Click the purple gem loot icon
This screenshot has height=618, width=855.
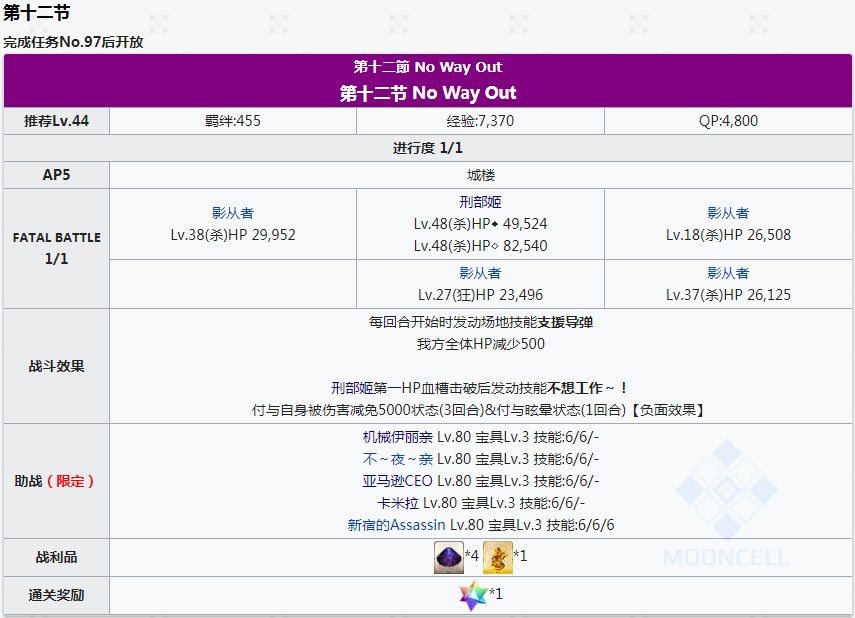(448, 557)
